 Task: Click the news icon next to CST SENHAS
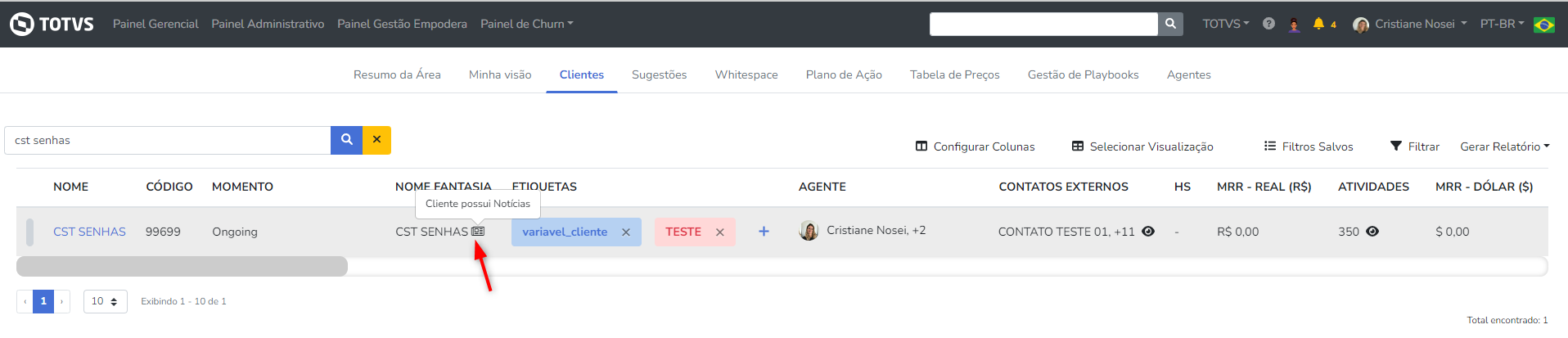478,232
